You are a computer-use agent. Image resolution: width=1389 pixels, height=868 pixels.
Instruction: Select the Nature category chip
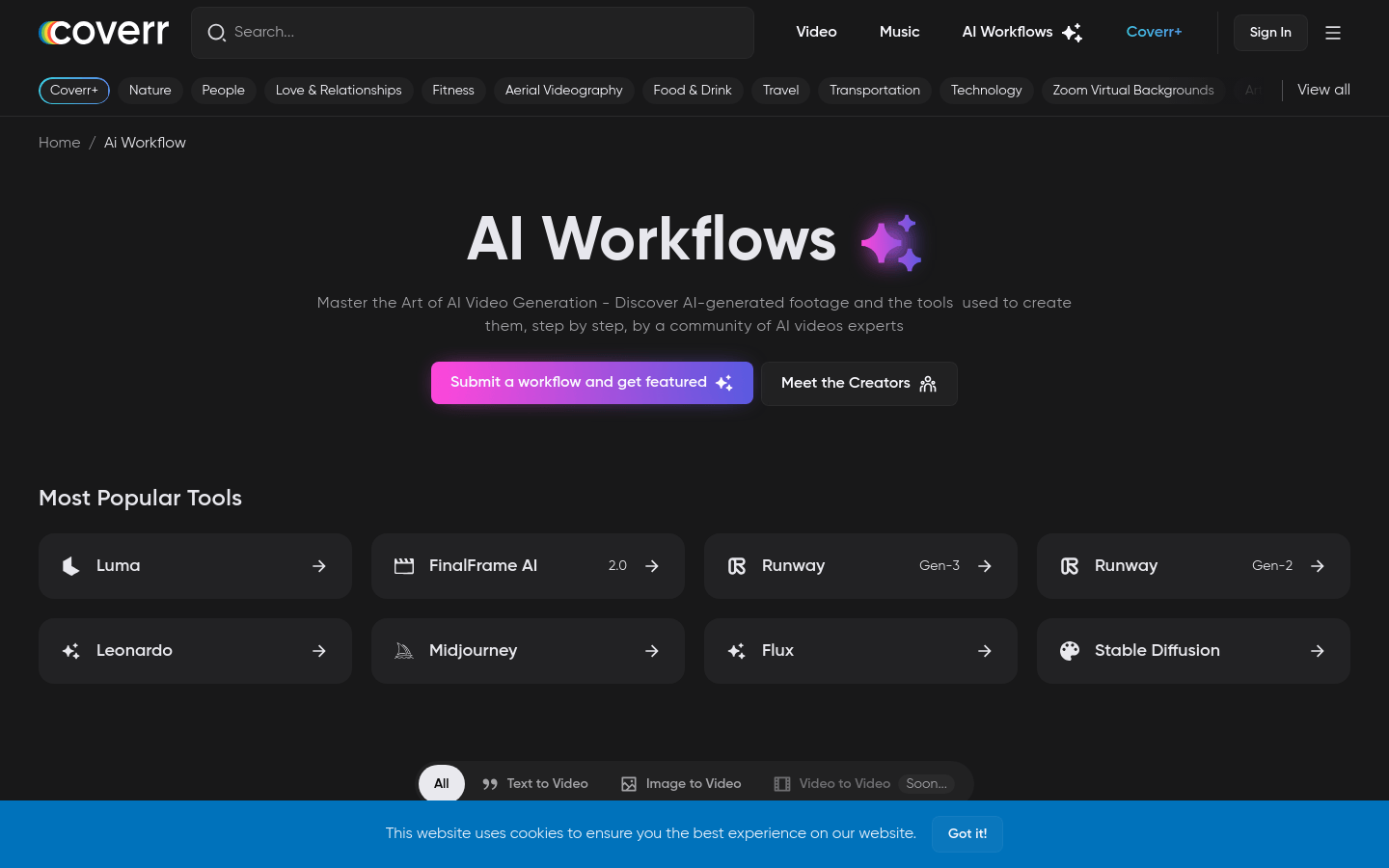pos(150,91)
